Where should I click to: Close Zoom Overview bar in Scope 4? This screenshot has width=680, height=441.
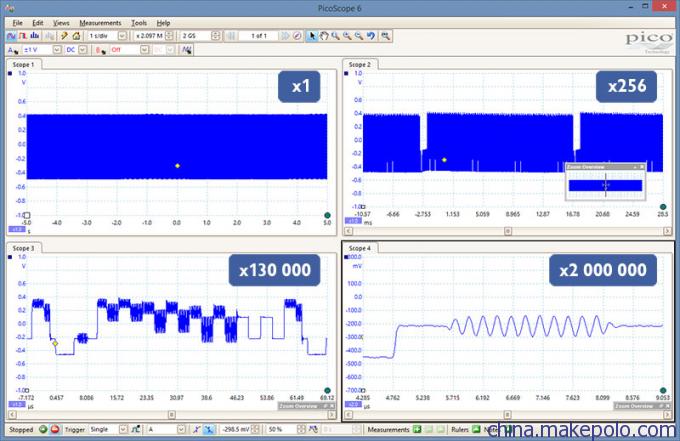pyautogui.click(x=668, y=406)
